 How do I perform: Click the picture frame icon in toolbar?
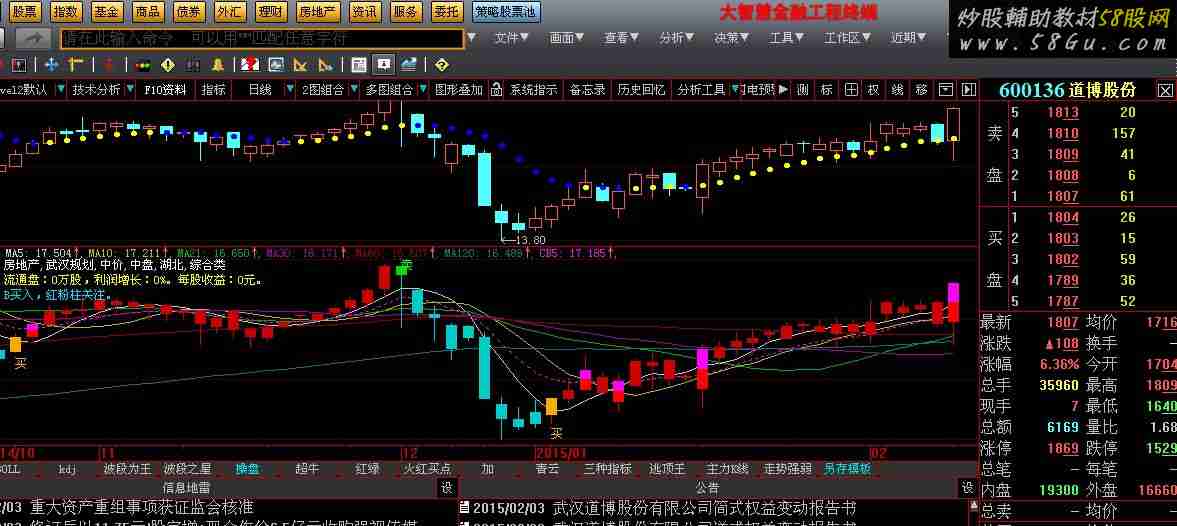[x=276, y=65]
